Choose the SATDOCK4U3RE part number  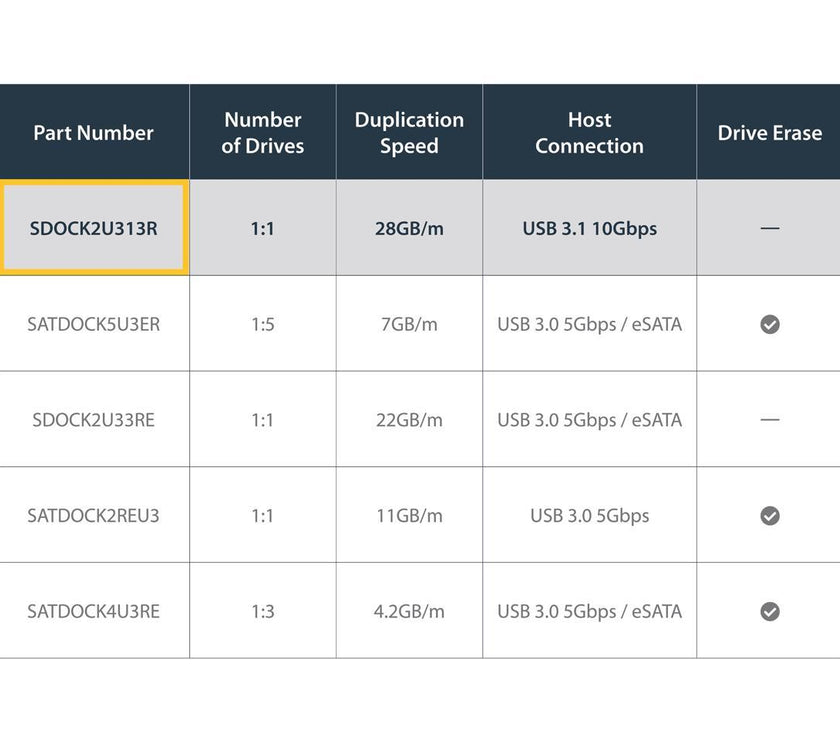click(x=94, y=611)
